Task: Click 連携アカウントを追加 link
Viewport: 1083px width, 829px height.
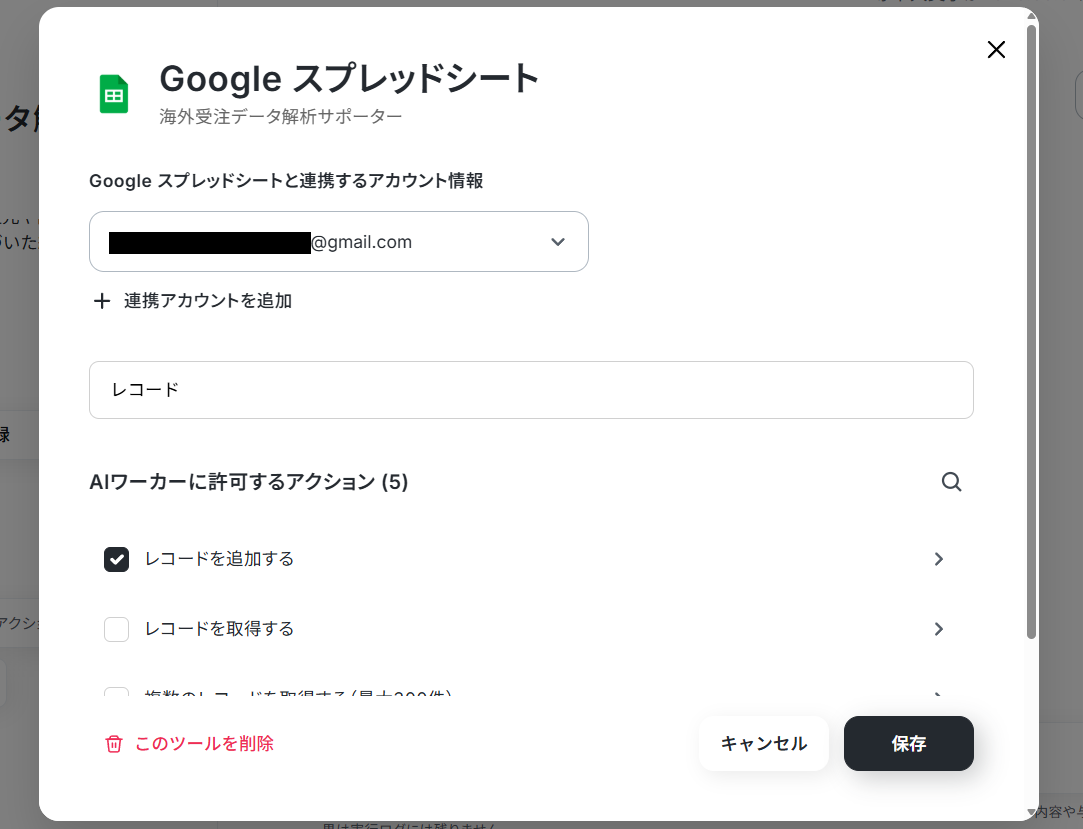Action: pyautogui.click(x=208, y=301)
